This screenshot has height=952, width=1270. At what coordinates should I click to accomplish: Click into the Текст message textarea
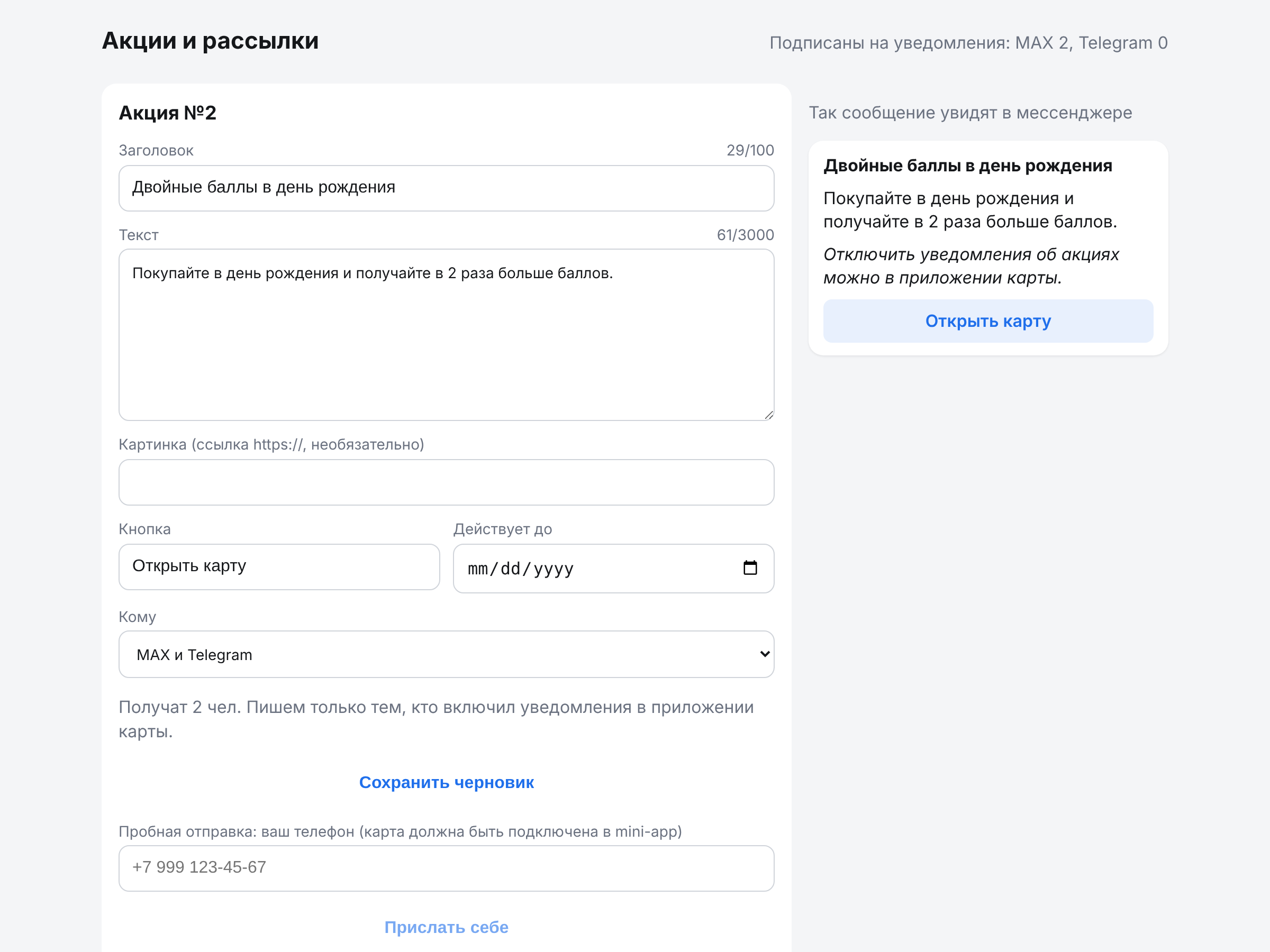(446, 335)
